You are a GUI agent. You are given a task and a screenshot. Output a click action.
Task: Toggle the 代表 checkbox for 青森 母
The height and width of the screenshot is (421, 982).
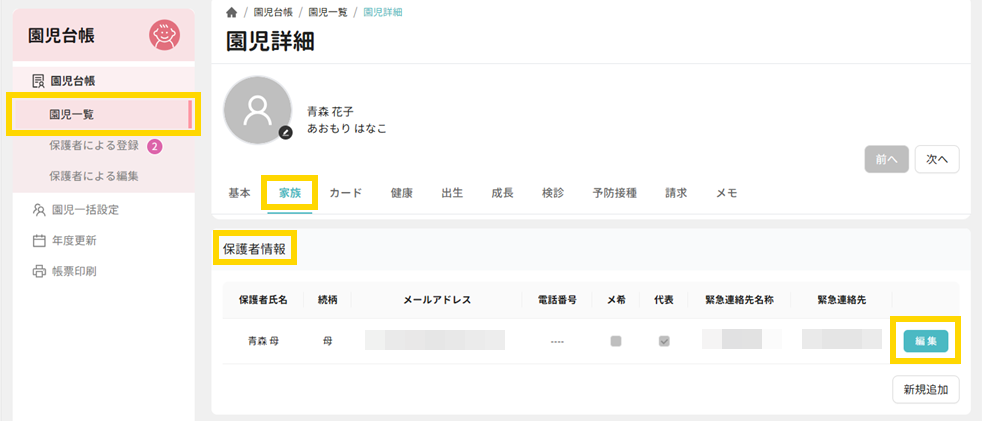[x=663, y=341]
